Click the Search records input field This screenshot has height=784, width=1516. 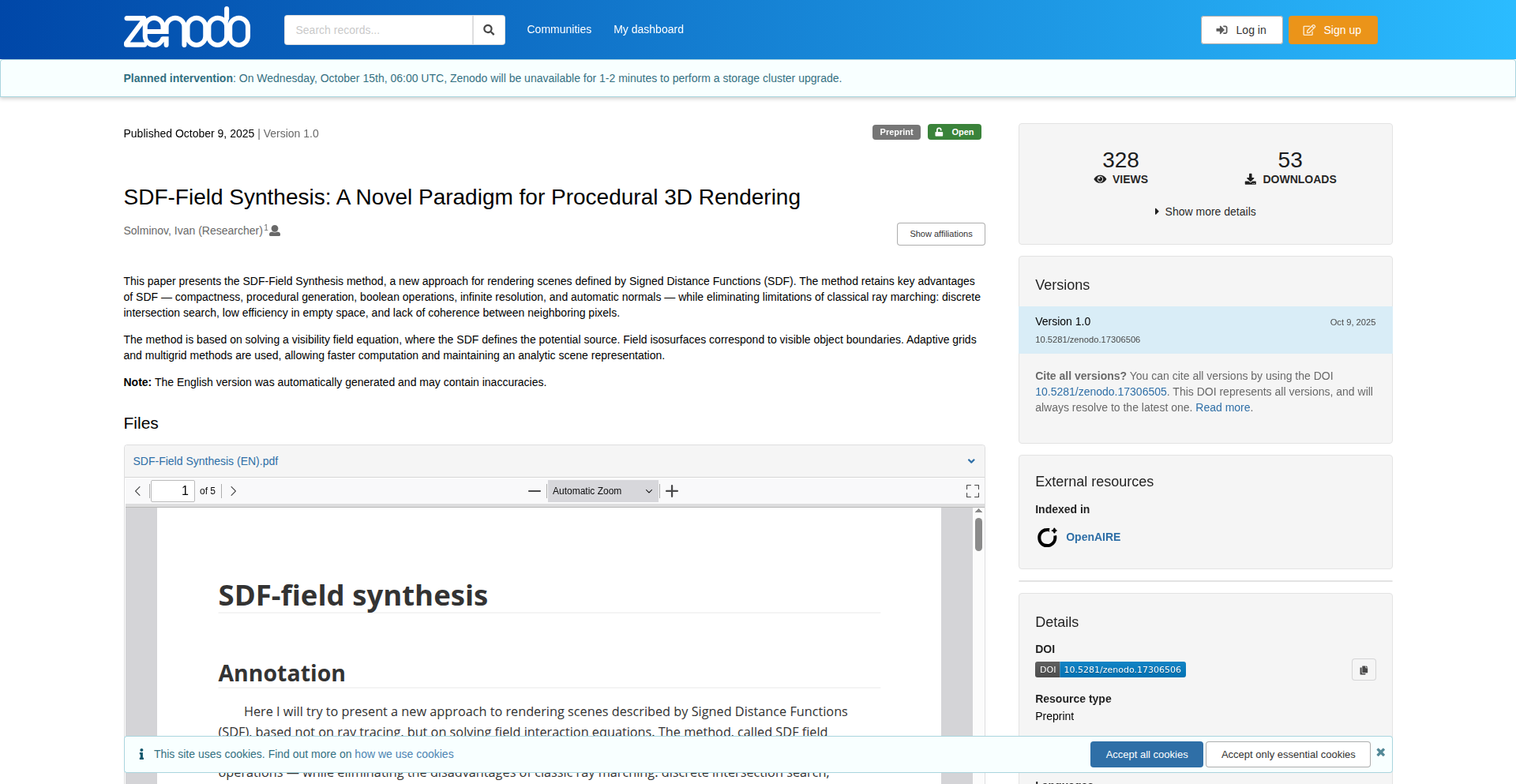click(x=378, y=30)
